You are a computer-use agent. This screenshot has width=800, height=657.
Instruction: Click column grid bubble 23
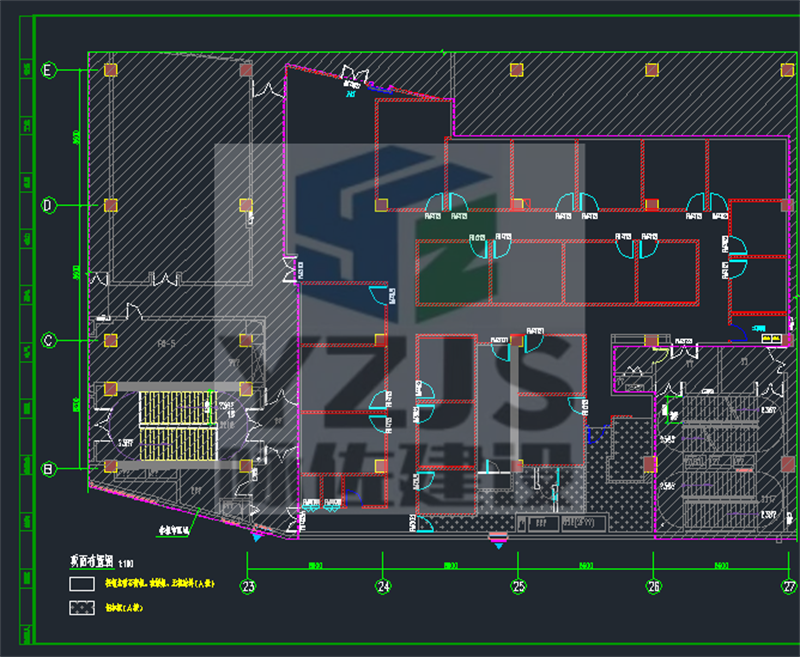(x=248, y=587)
